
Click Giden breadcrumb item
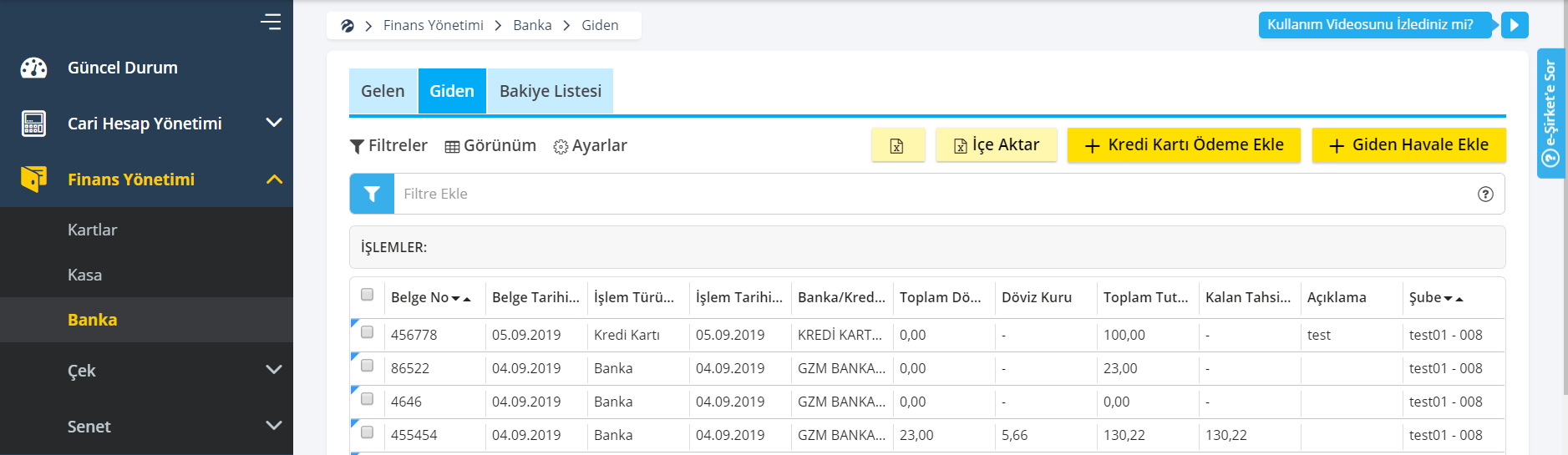(600, 26)
